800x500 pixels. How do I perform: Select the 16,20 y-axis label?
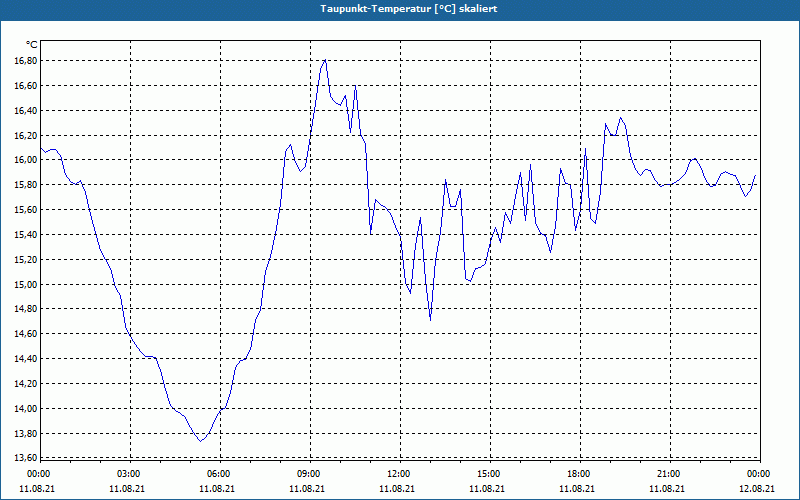[x=26, y=135]
